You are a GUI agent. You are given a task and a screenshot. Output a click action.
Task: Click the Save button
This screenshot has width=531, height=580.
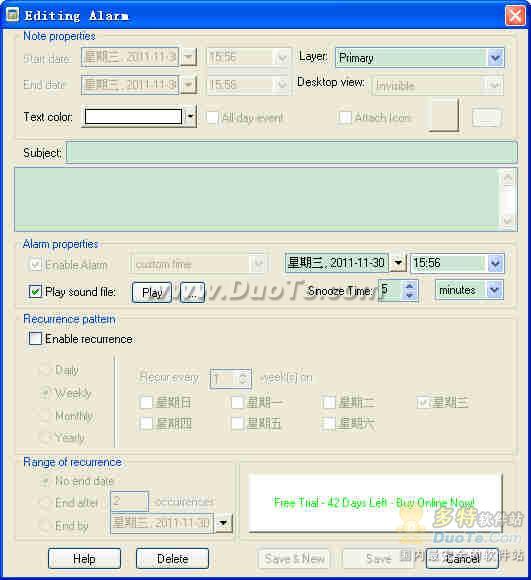point(378,559)
